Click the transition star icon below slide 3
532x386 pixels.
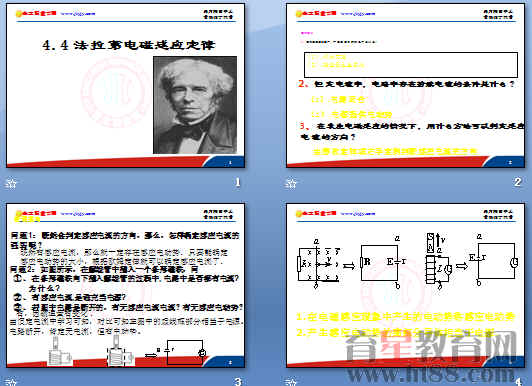11,382
